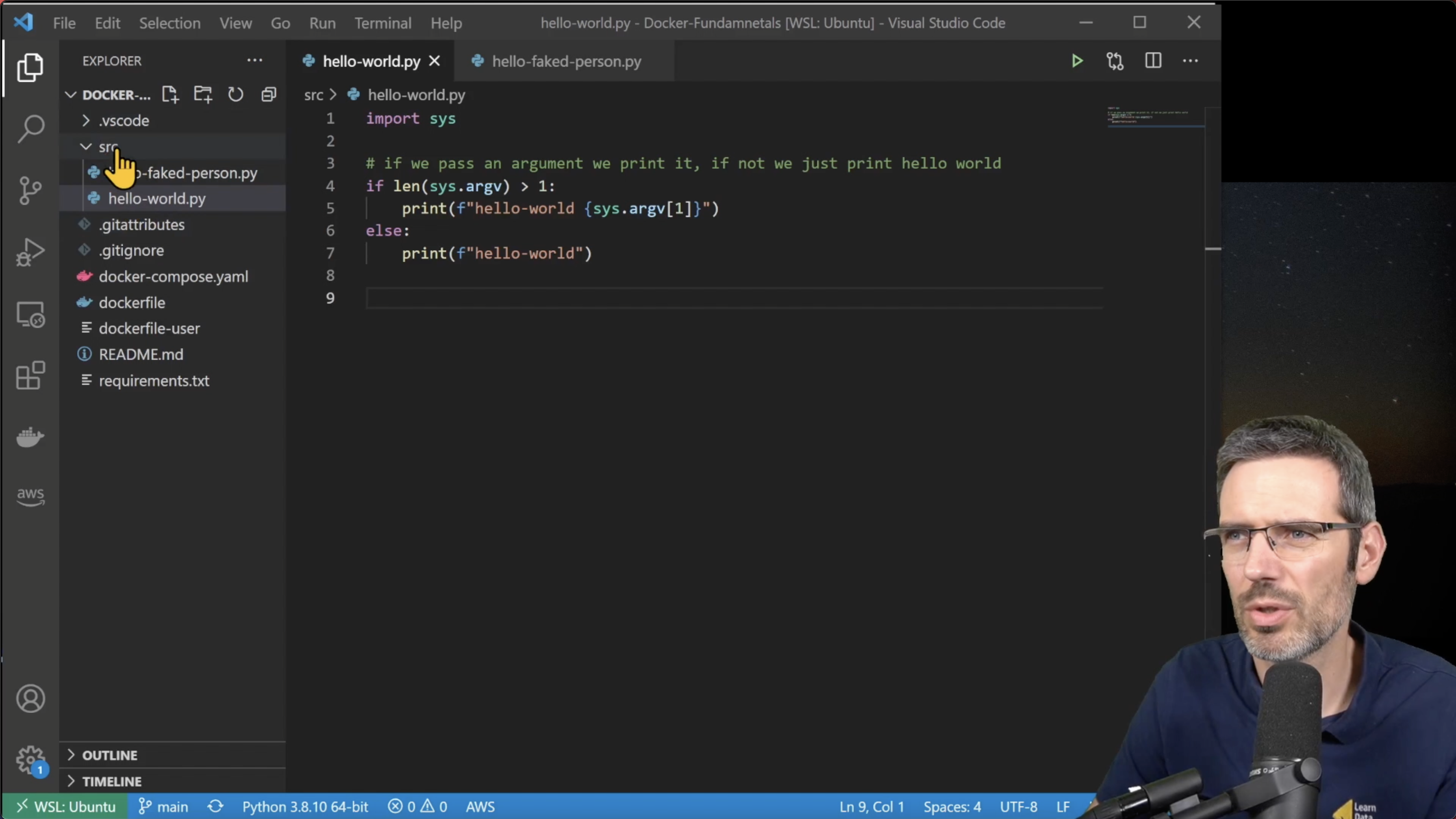Screen dimensions: 1456x819
Task: Change indentation via Spaces: 4
Action: click(x=952, y=806)
